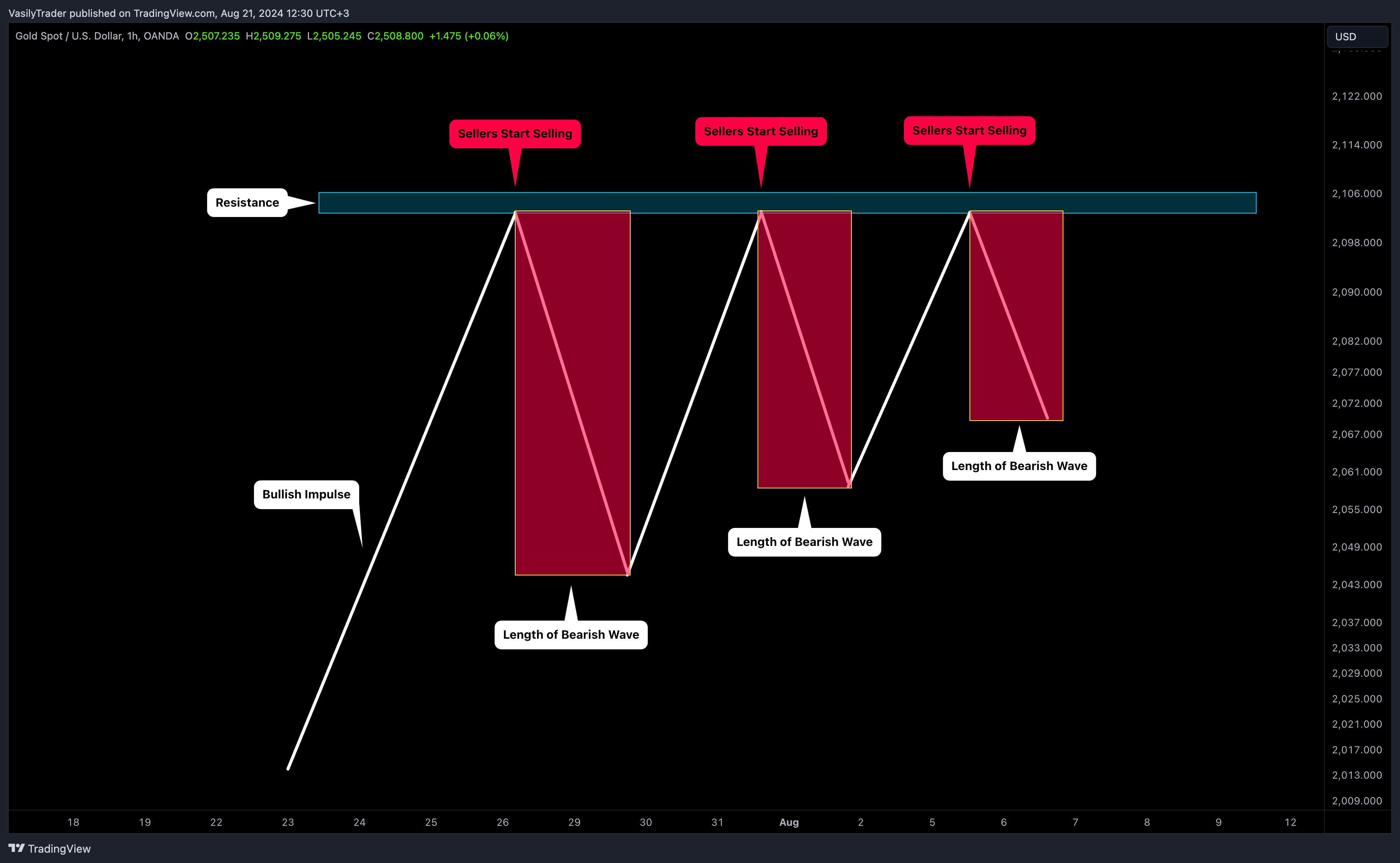Click the Resistance label callout

pyautogui.click(x=247, y=203)
